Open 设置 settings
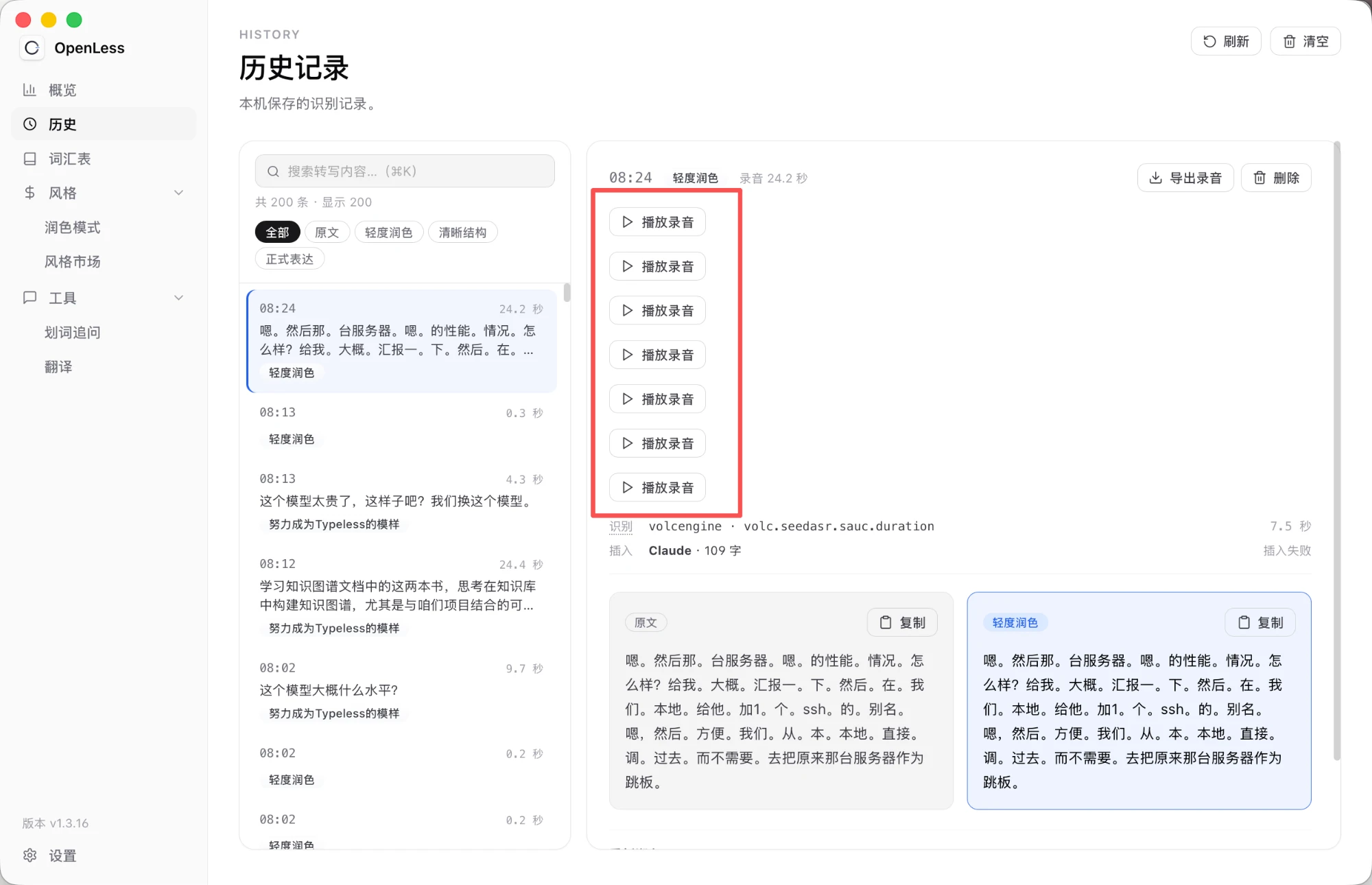Viewport: 1372px width, 885px height. tap(104, 855)
